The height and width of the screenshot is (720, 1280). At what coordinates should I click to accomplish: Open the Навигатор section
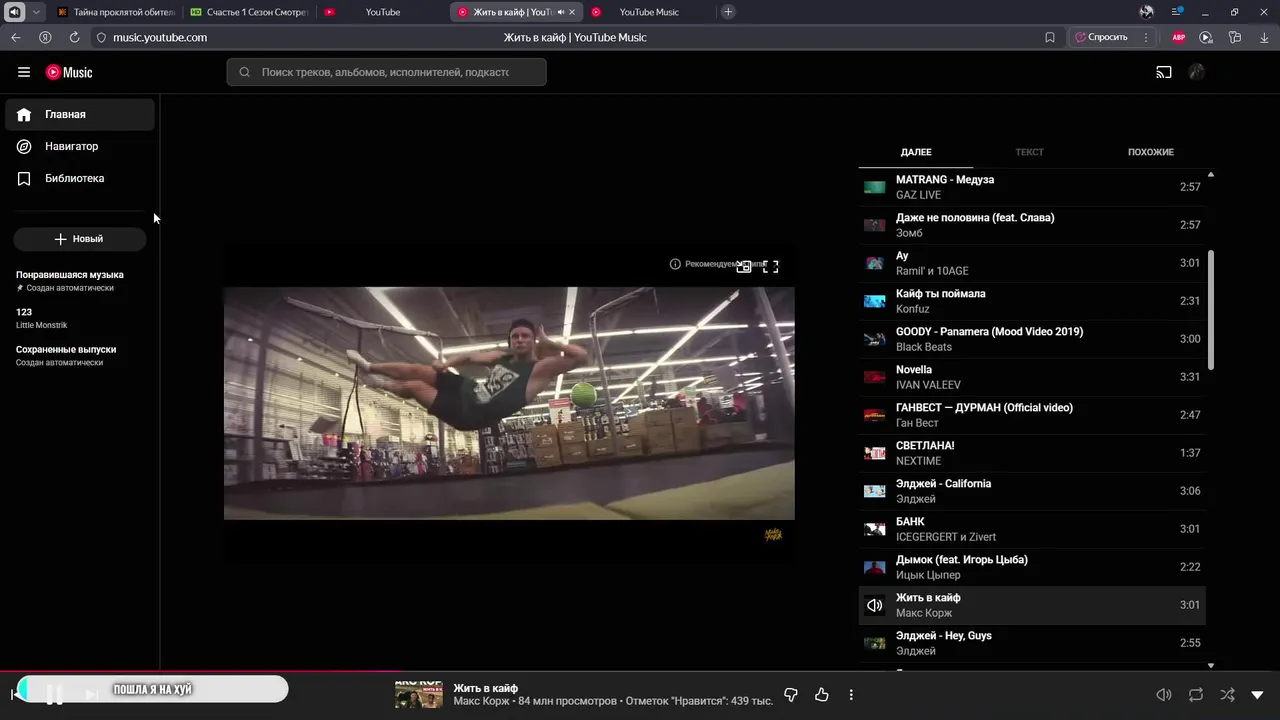(80, 146)
